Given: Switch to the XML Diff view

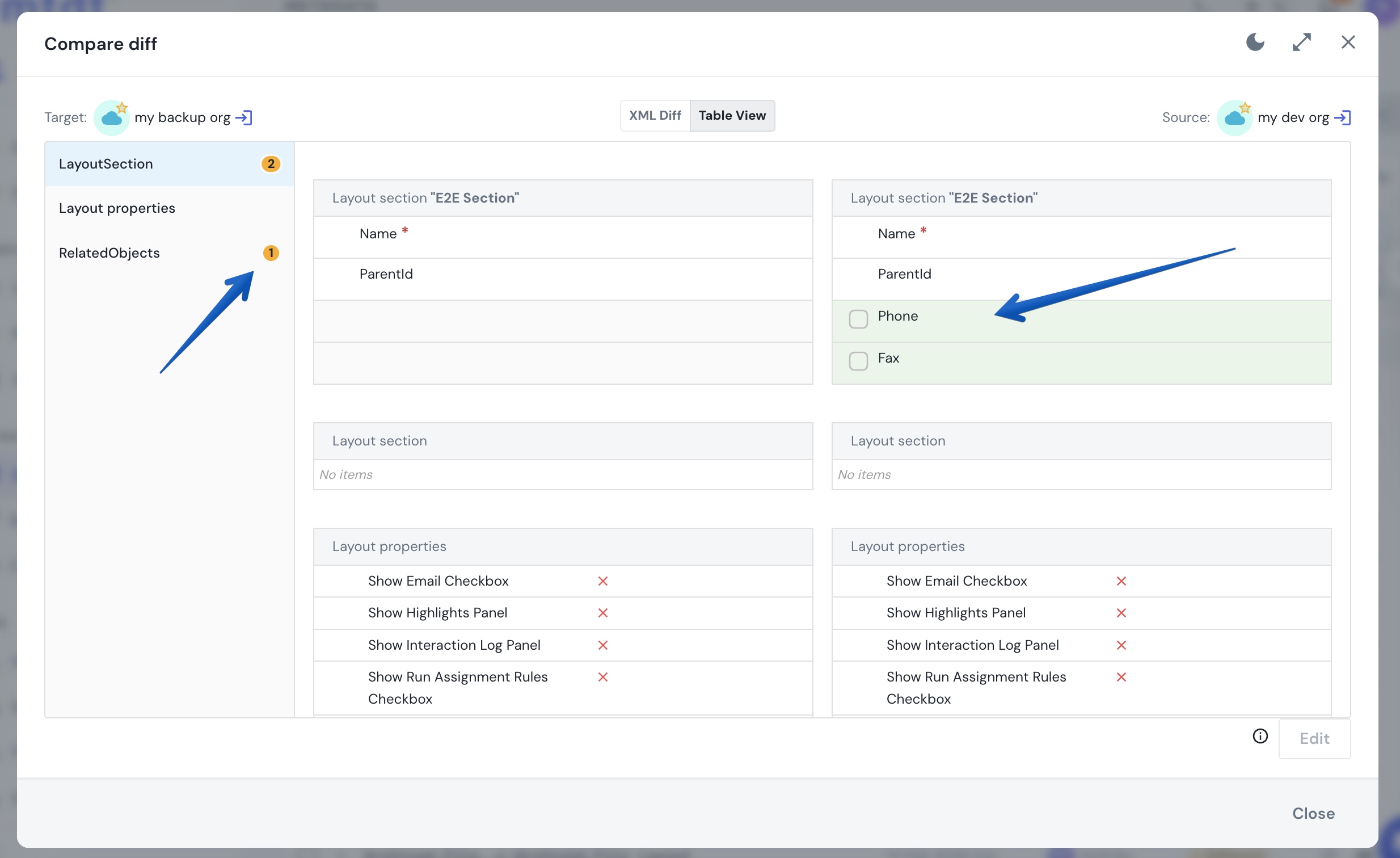Looking at the screenshot, I should tap(655, 116).
